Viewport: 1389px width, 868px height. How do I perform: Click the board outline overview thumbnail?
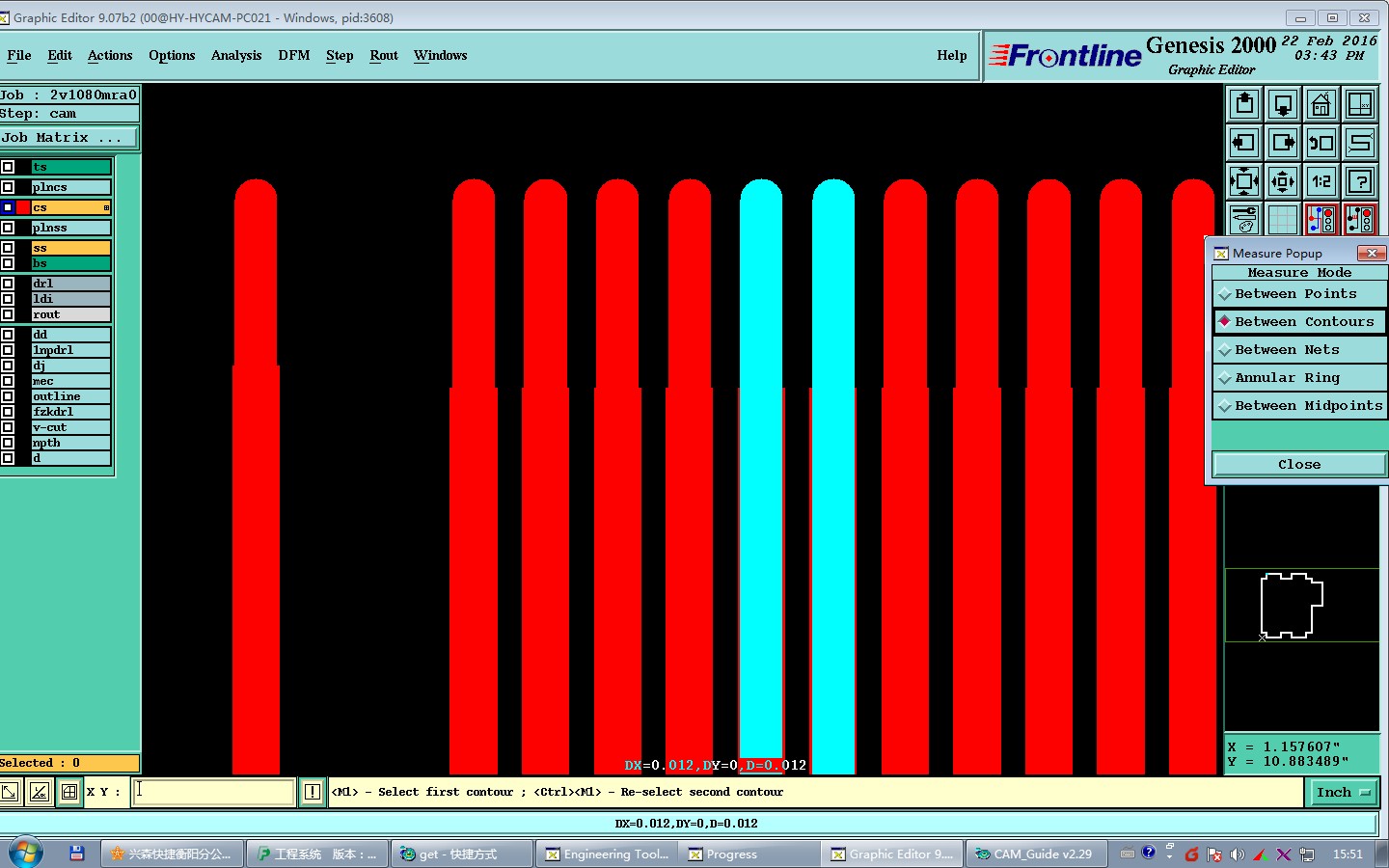pyautogui.click(x=1291, y=606)
